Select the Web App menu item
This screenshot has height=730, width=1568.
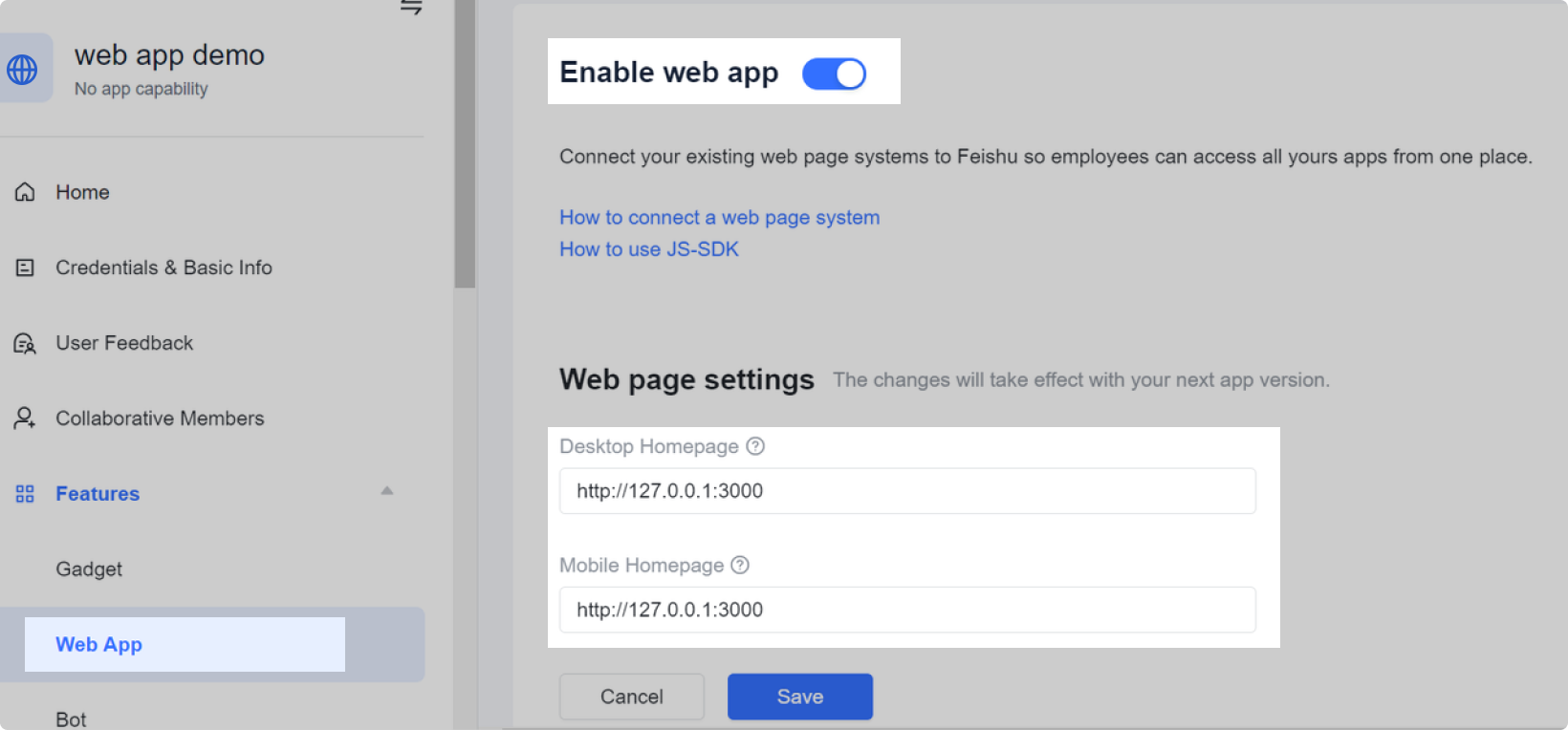[99, 645]
